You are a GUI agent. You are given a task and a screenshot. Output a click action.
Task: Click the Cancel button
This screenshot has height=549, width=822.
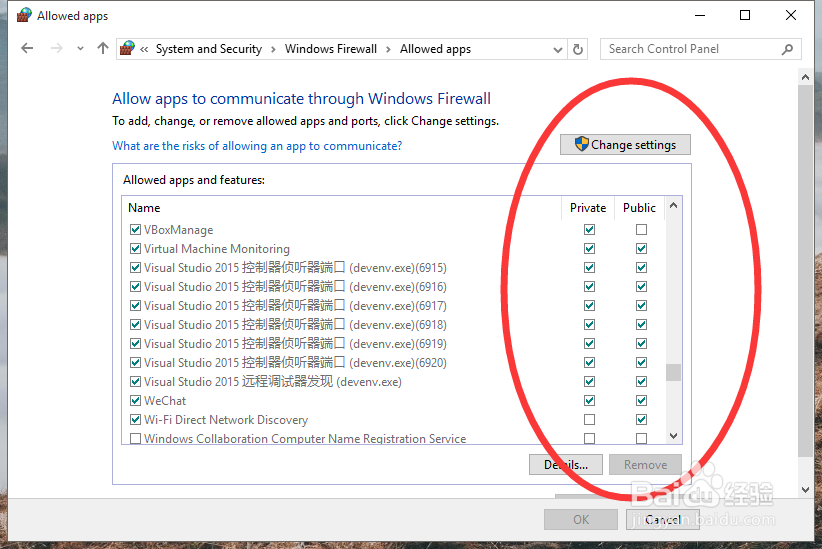(x=663, y=520)
